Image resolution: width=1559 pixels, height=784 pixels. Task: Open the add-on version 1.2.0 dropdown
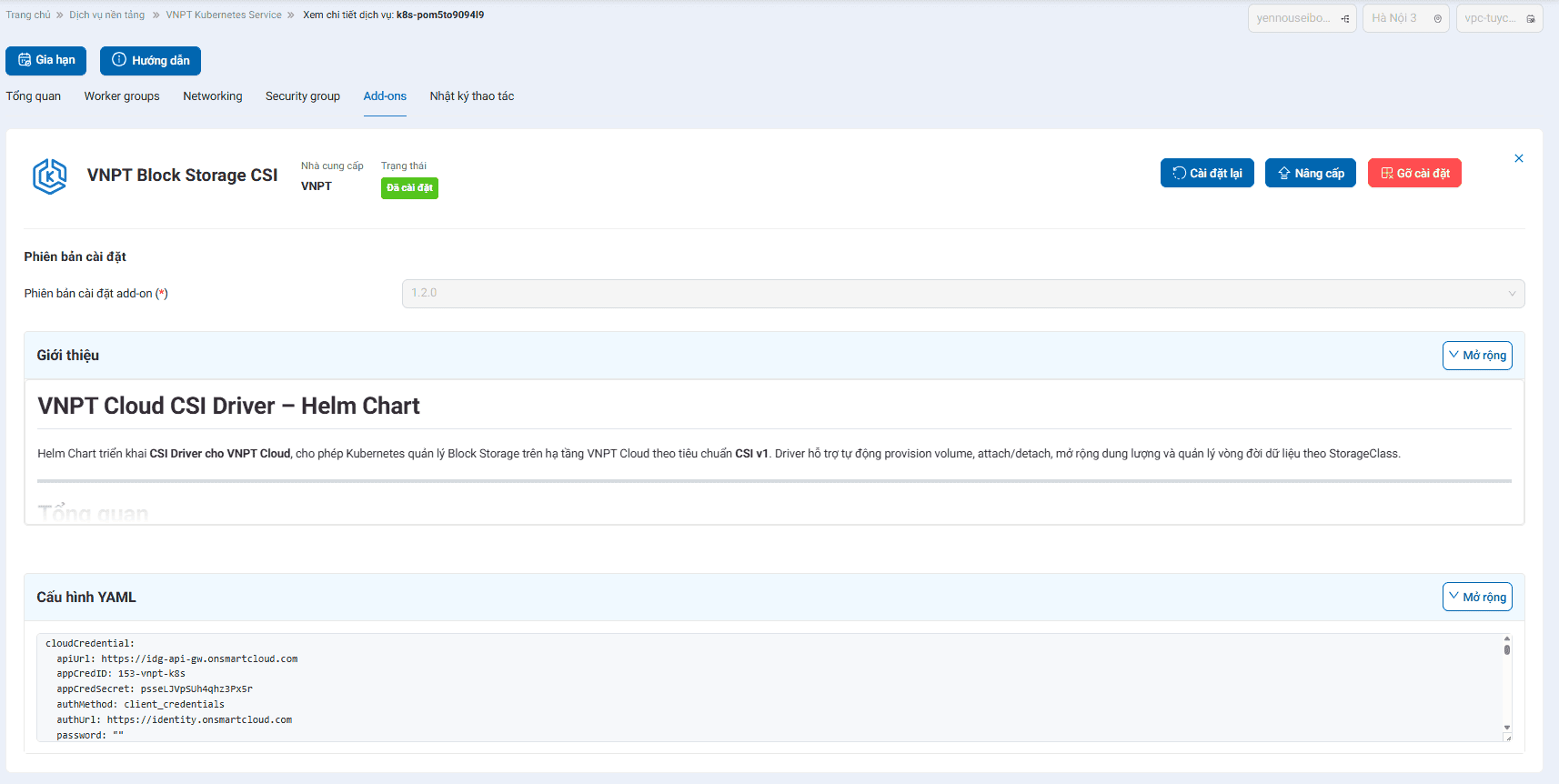coord(962,293)
